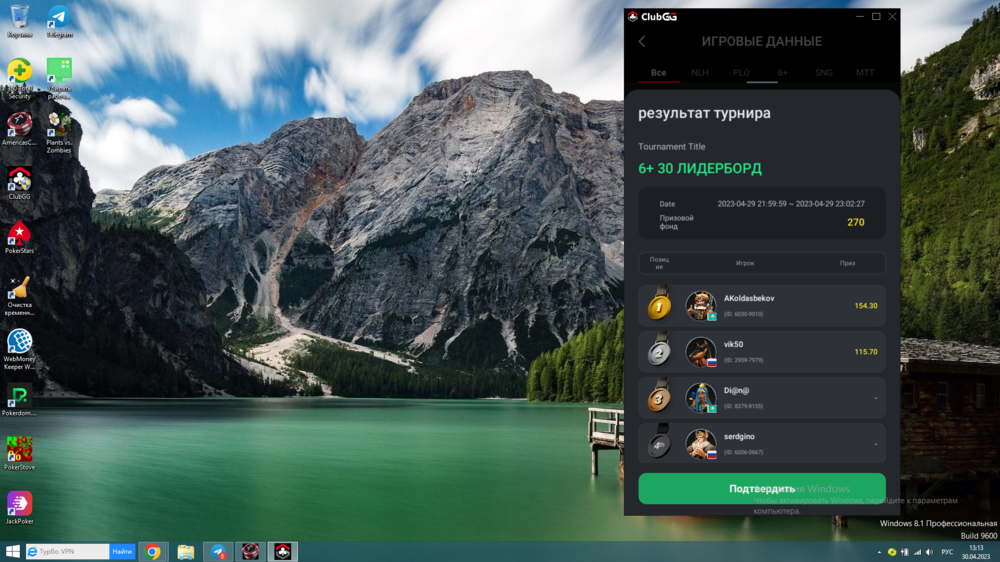Open the SNG tab
This screenshot has height=562, width=1000.
[x=823, y=73]
